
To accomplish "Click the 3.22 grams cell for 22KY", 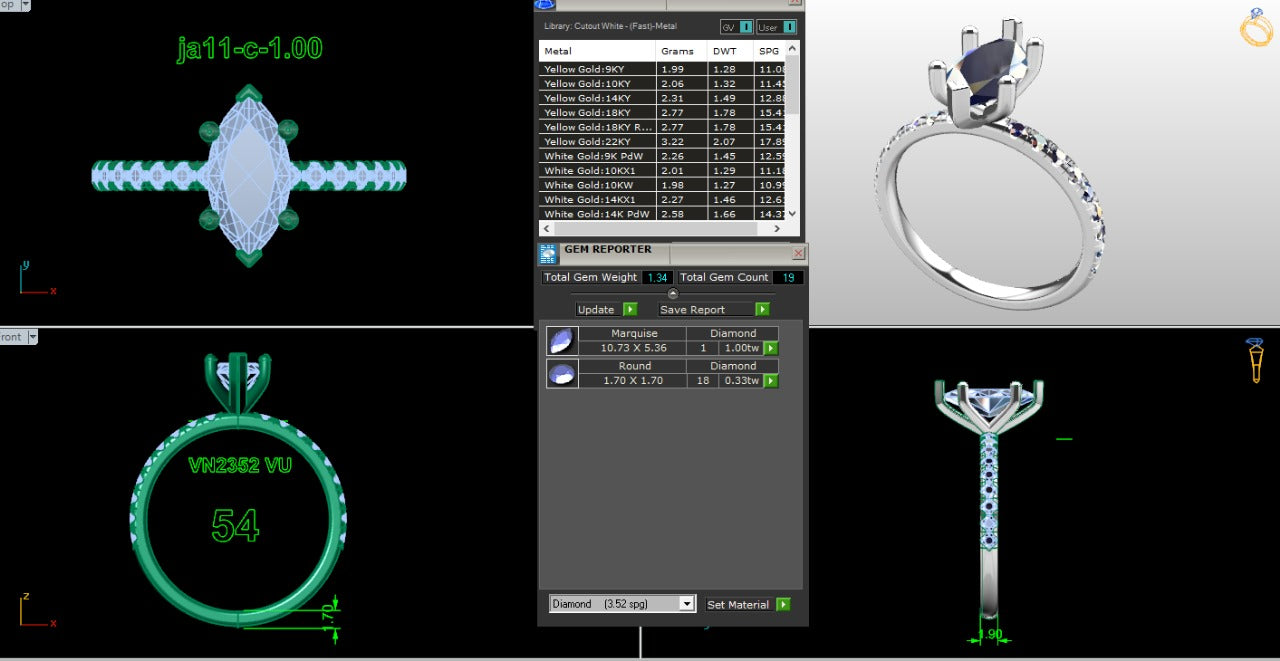I will pos(681,142).
